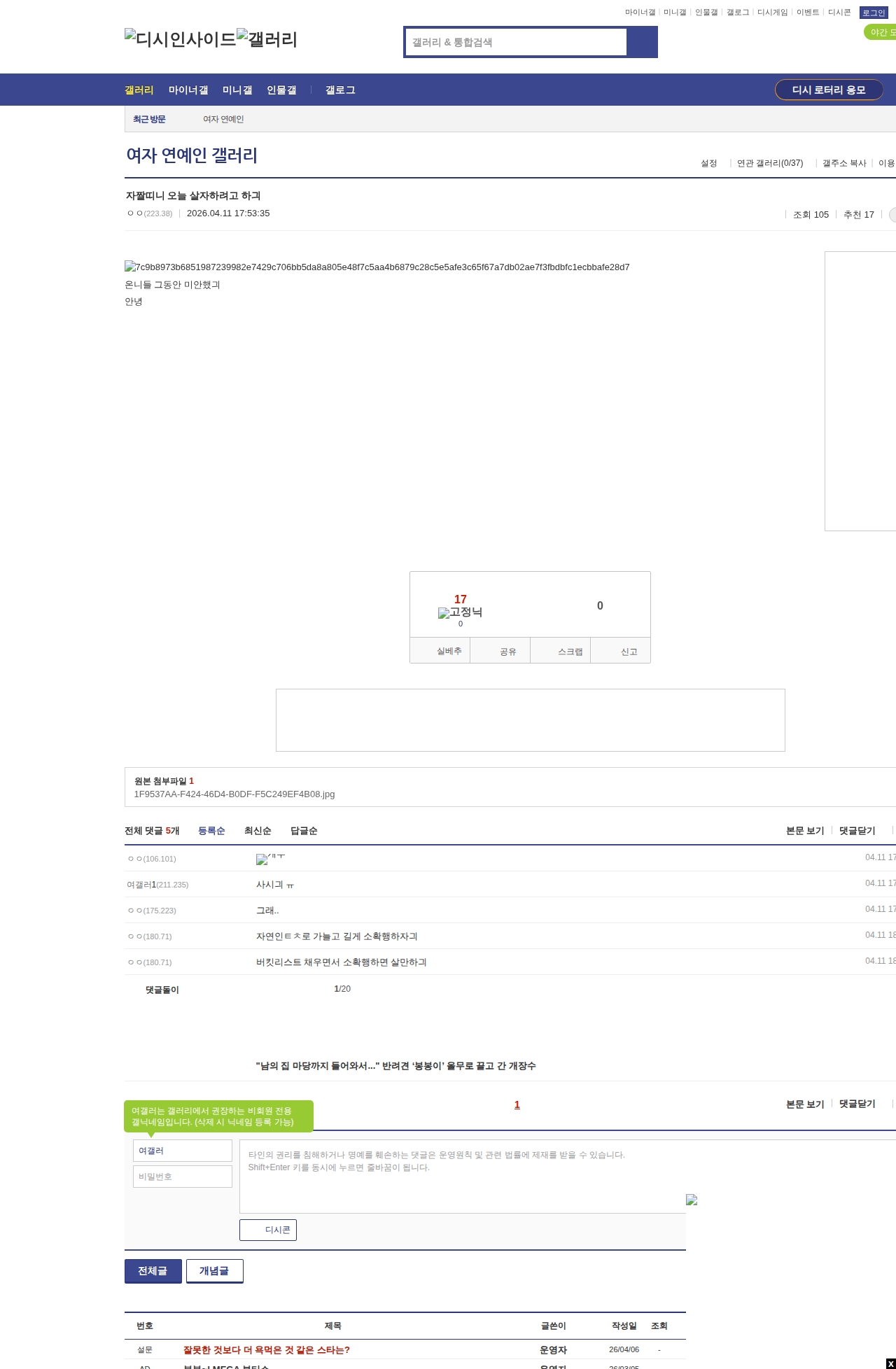The height and width of the screenshot is (1369, 896).
Task: Close the floating panel with the black X
Action: (890, 1364)
